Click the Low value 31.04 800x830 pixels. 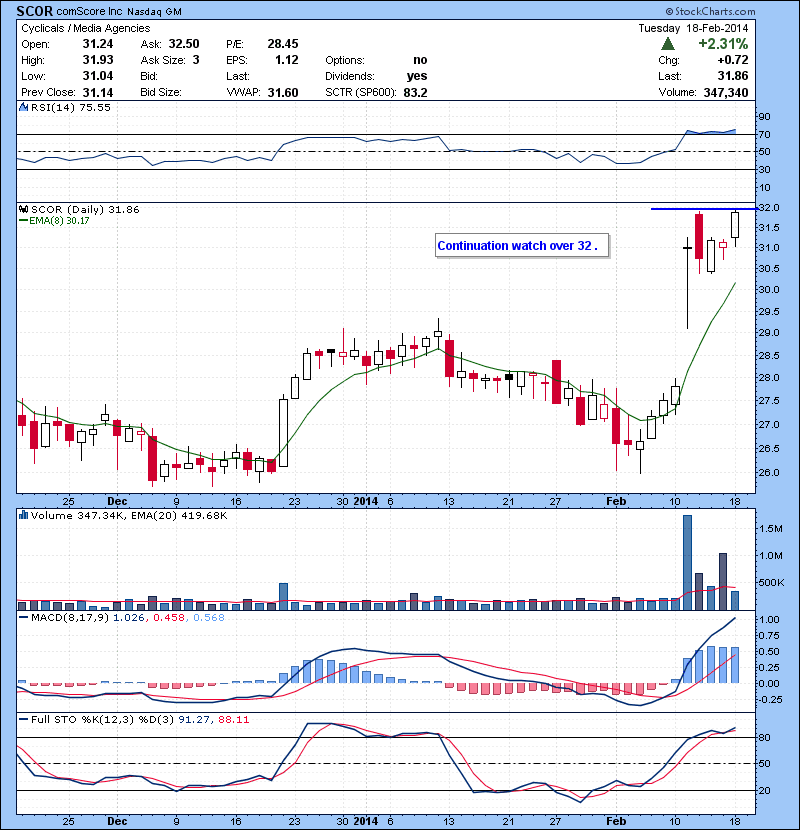pos(98,76)
